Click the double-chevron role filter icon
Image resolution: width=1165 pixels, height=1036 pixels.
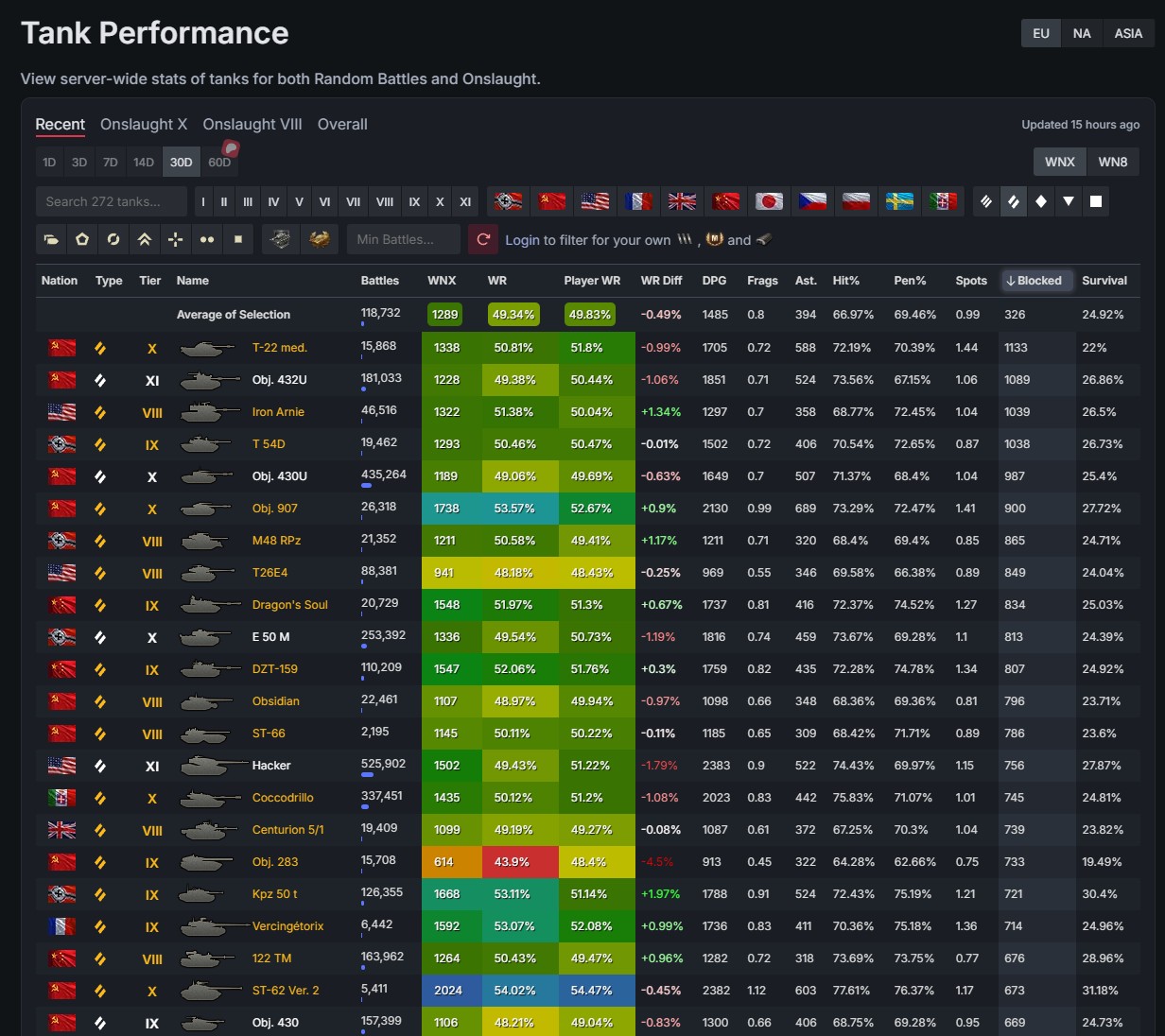145,239
